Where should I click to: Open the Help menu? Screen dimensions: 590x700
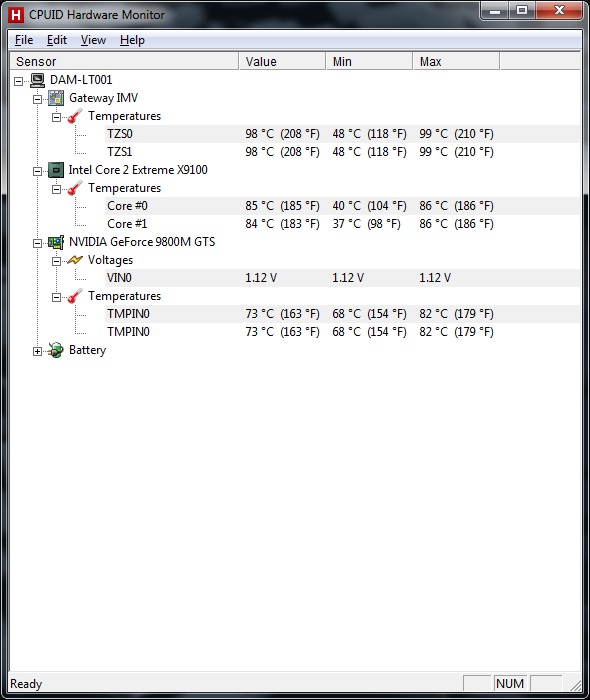coord(132,40)
